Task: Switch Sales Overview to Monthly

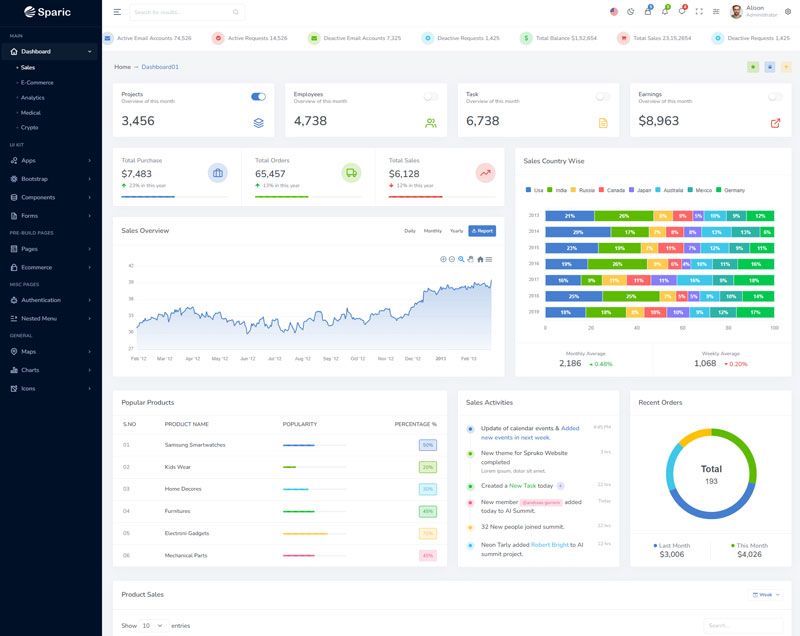Action: 432,231
